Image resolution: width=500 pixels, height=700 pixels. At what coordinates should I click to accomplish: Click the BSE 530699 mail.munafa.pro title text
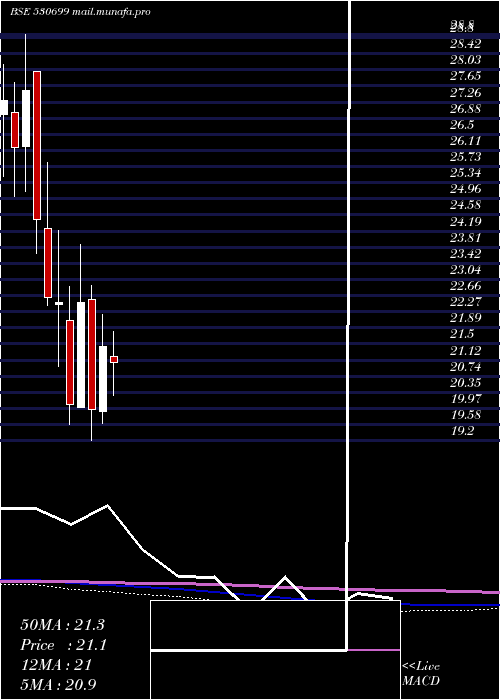[x=80, y=12]
